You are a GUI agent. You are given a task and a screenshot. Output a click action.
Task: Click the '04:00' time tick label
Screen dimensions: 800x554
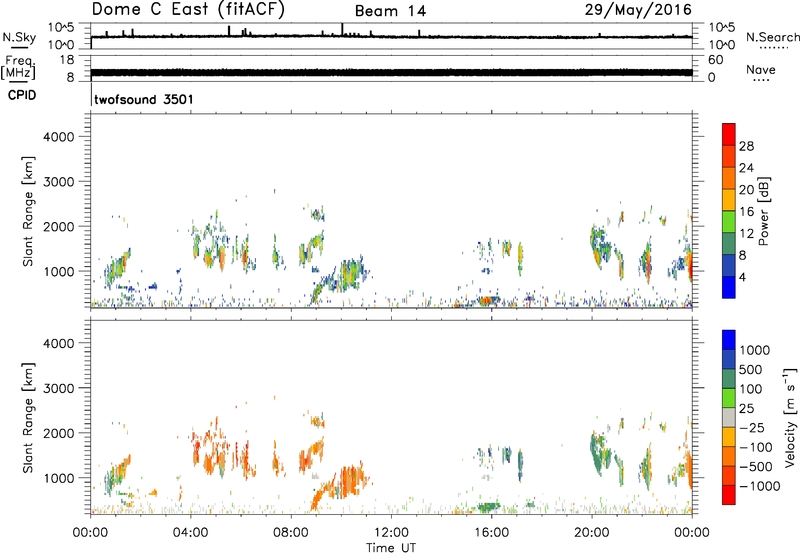pos(190,533)
